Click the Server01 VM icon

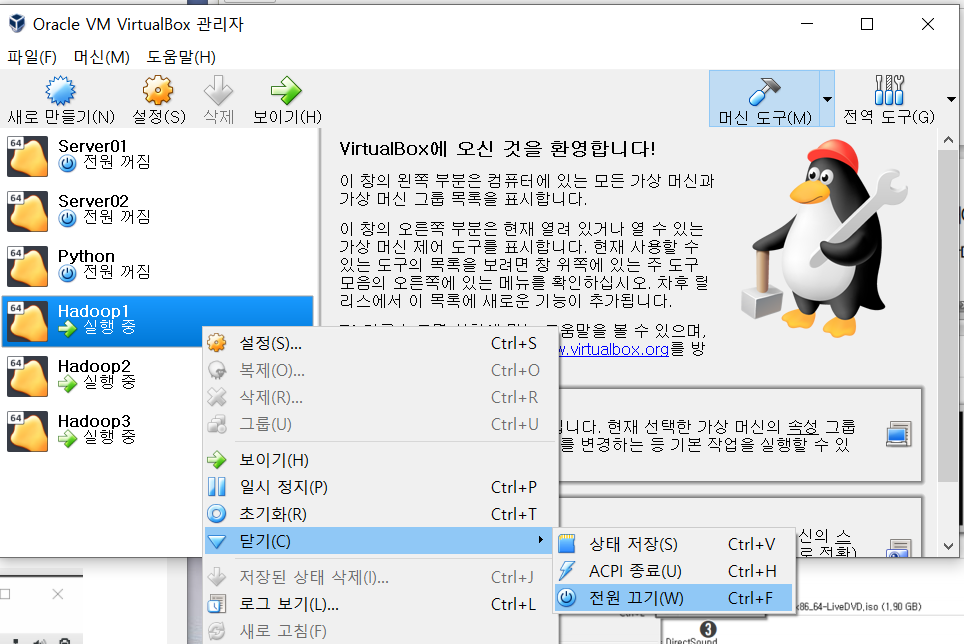pos(28,156)
